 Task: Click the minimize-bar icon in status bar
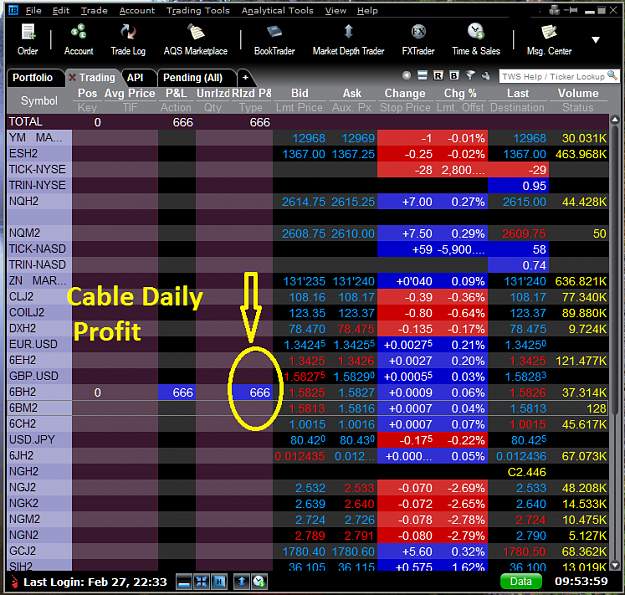coord(184,582)
